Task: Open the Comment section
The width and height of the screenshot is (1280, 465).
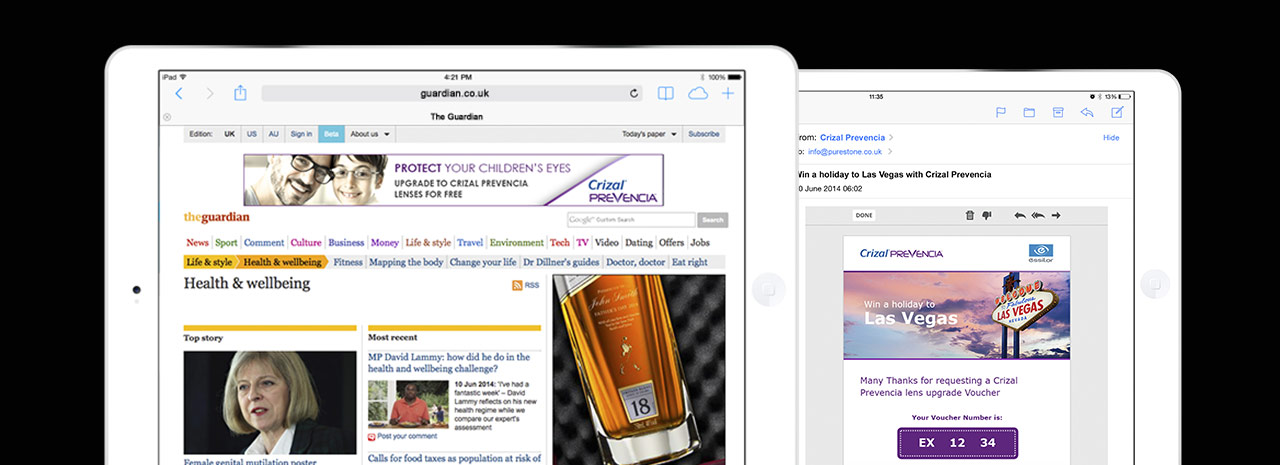Action: pos(264,243)
